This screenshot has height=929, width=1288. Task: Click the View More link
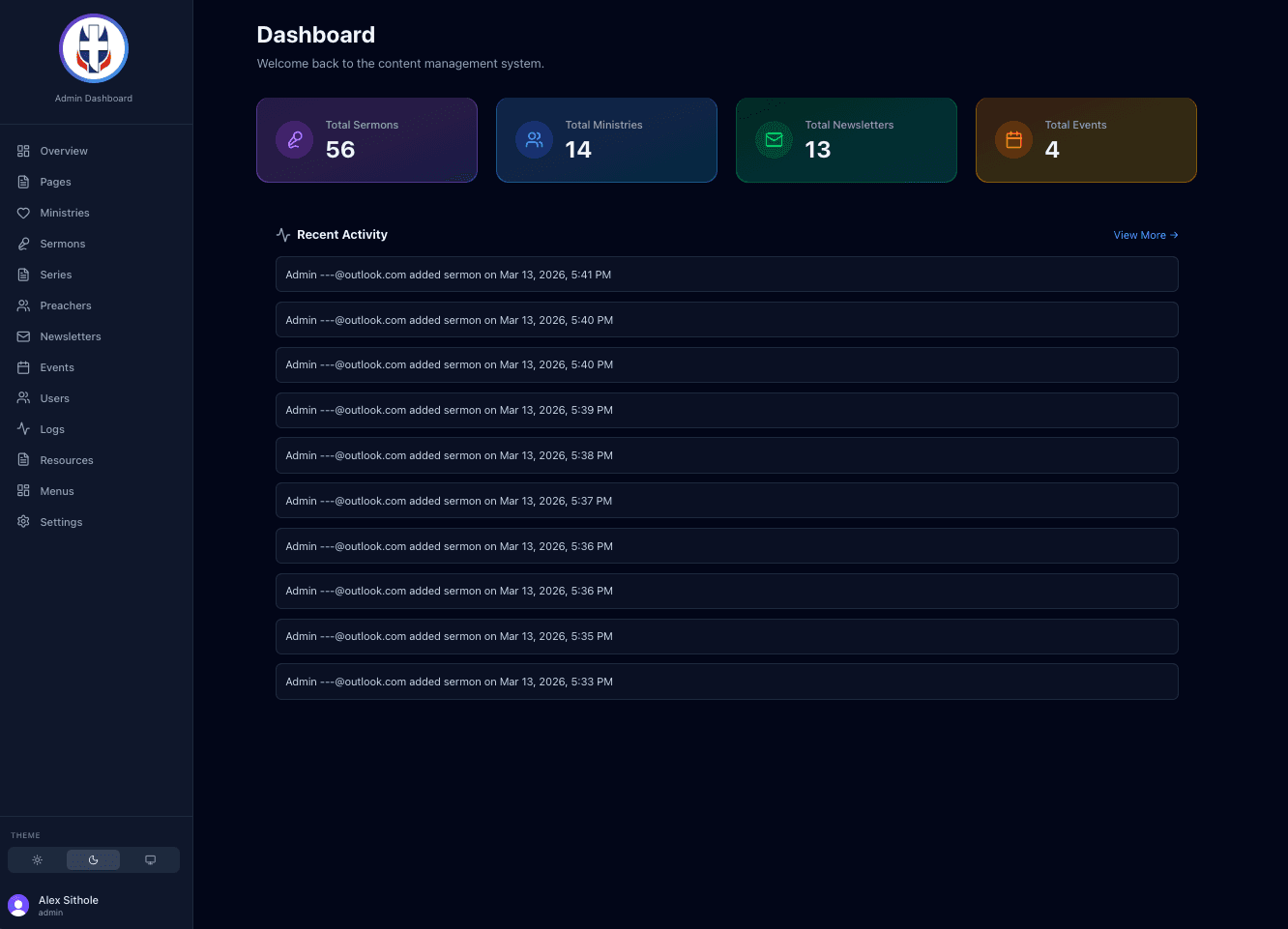pos(1146,235)
